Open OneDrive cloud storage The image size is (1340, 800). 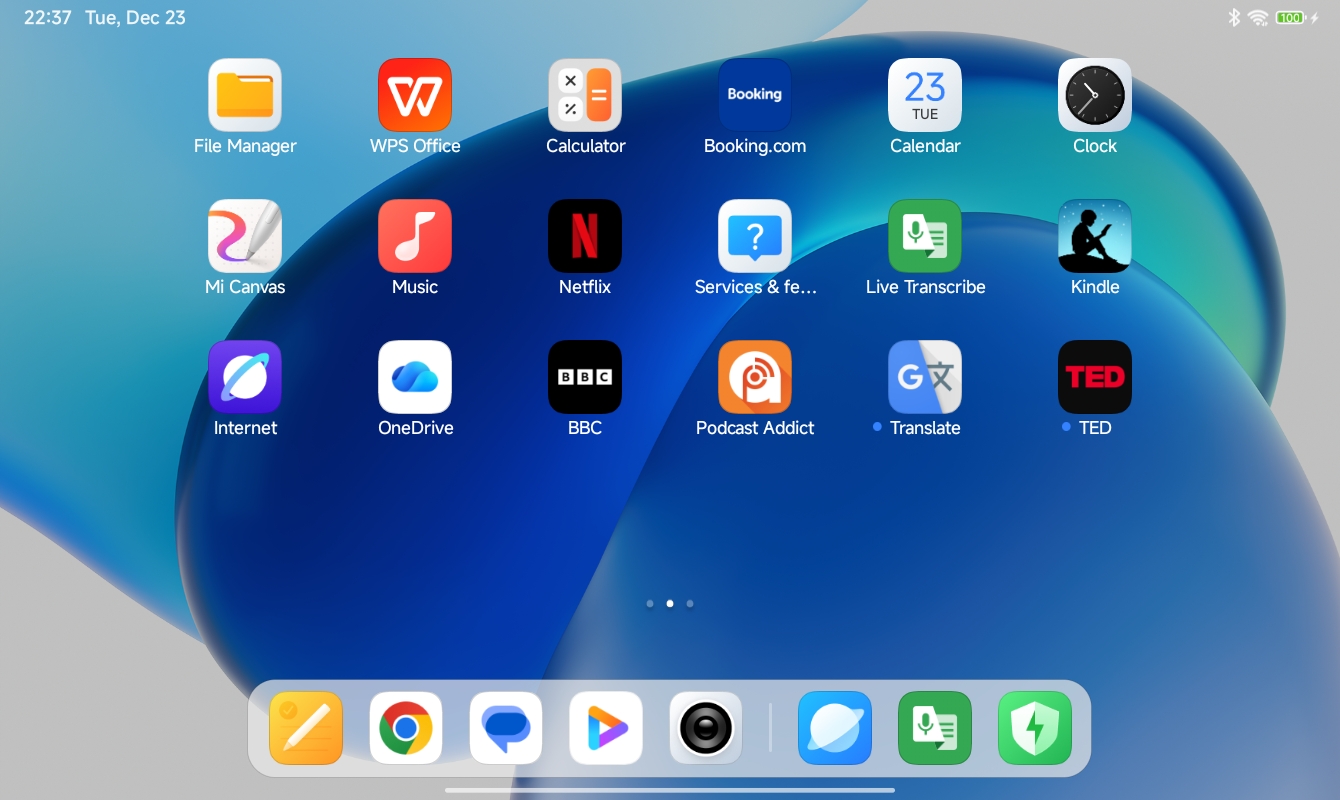415,377
